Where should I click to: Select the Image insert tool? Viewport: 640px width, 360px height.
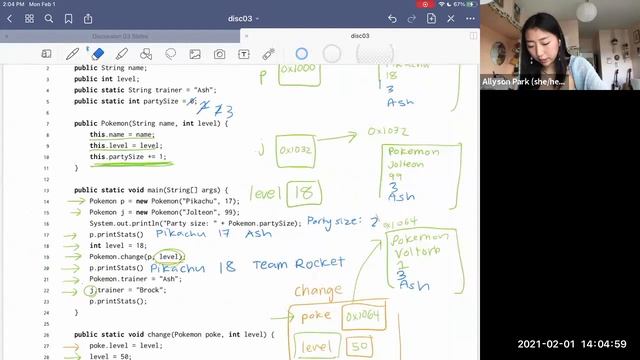pos(195,54)
